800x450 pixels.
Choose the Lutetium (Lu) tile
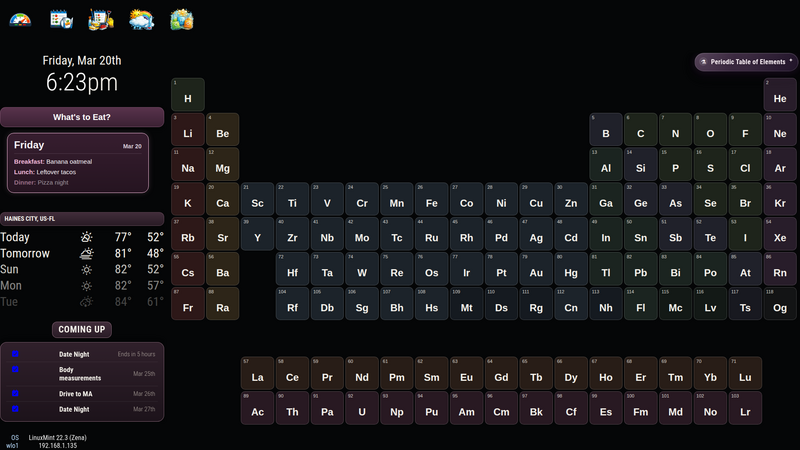(x=745, y=373)
